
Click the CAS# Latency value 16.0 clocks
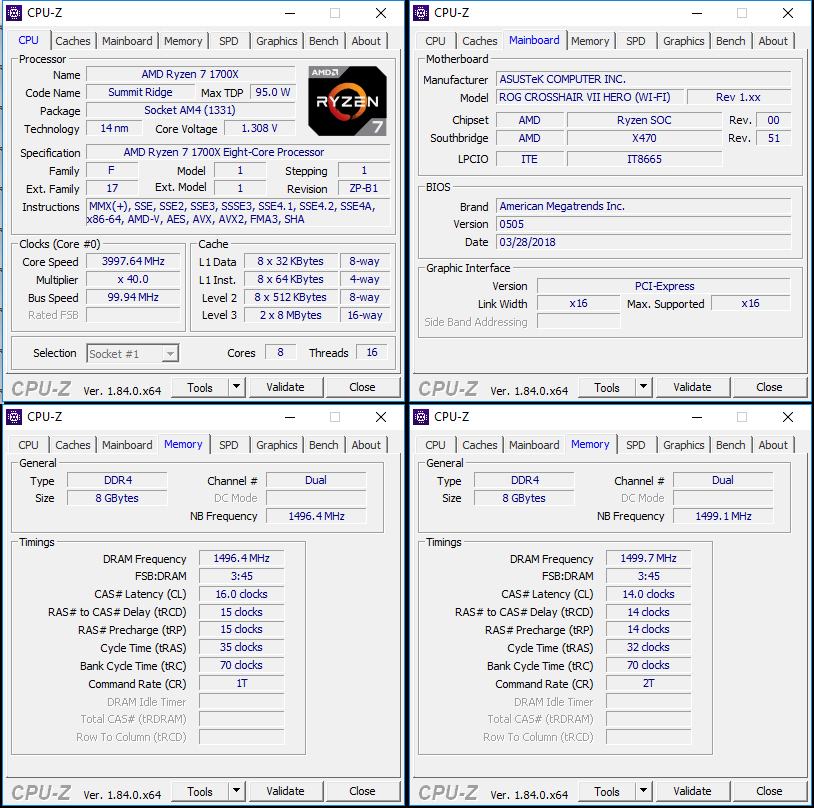point(241,594)
